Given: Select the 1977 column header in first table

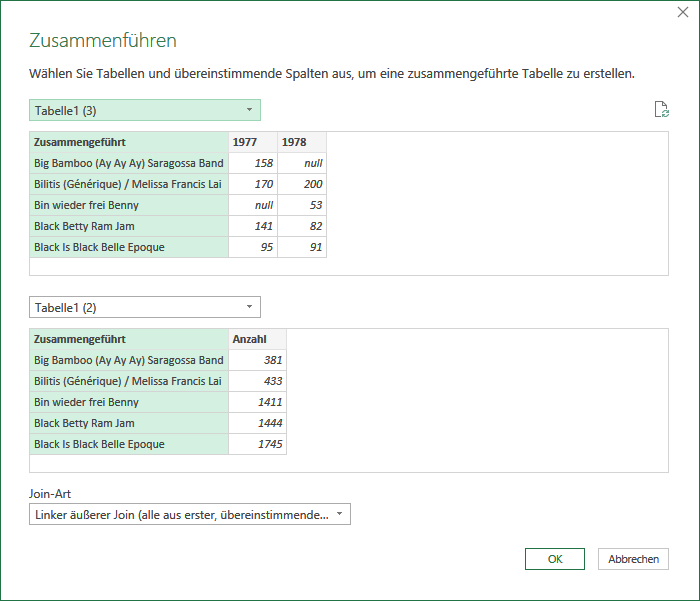Looking at the screenshot, I should point(253,142).
